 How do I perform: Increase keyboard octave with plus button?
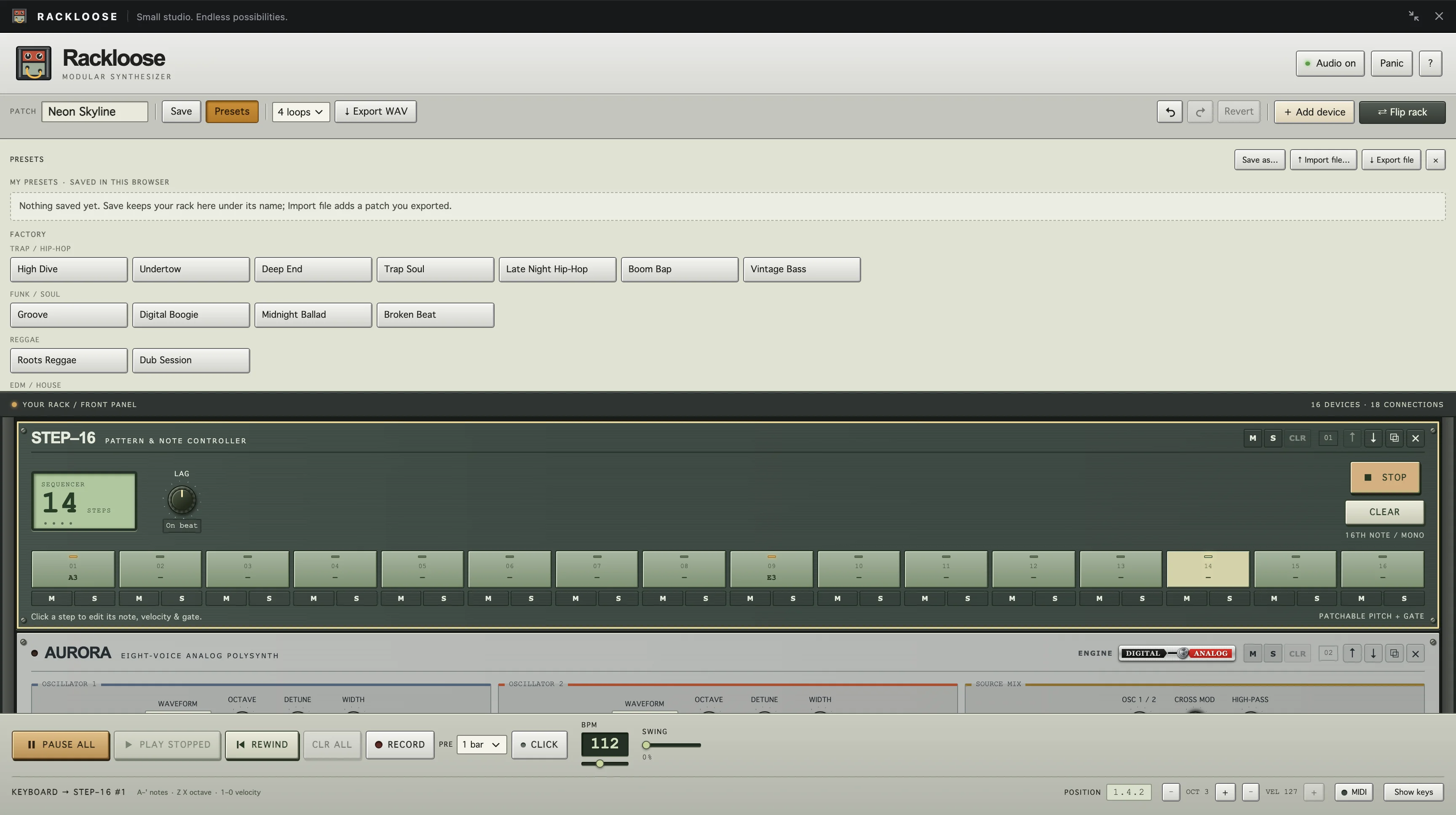coord(1225,792)
